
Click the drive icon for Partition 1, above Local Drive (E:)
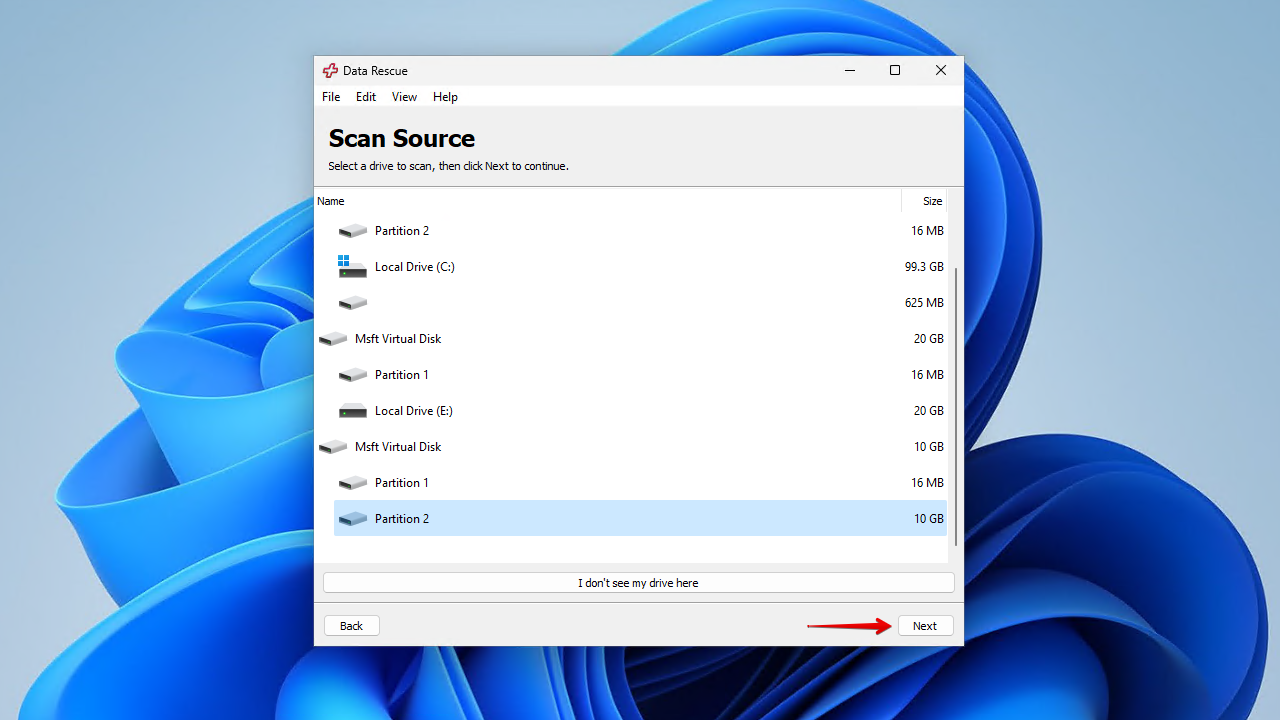pos(352,375)
